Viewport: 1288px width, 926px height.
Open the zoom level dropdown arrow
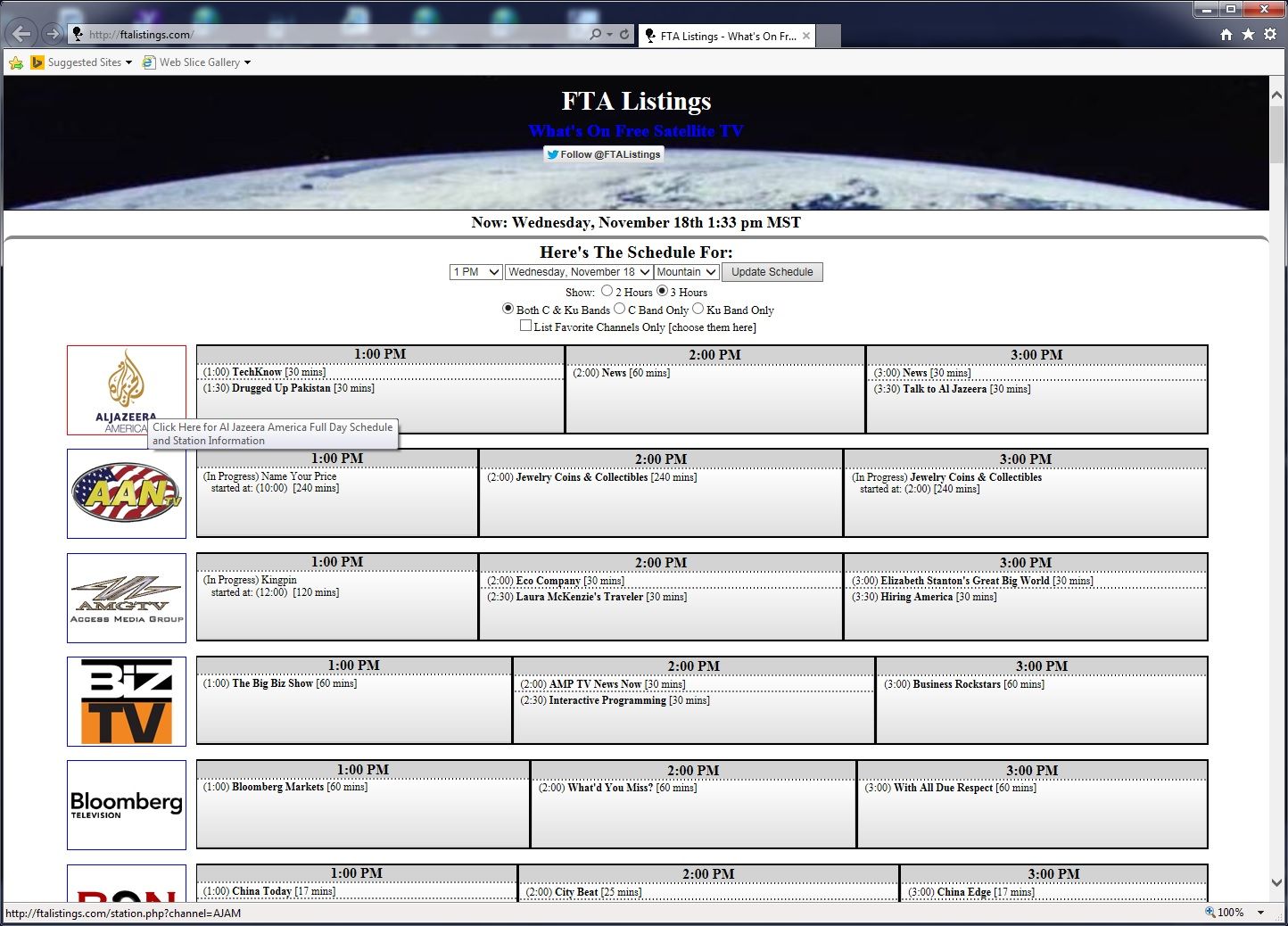tap(1260, 912)
